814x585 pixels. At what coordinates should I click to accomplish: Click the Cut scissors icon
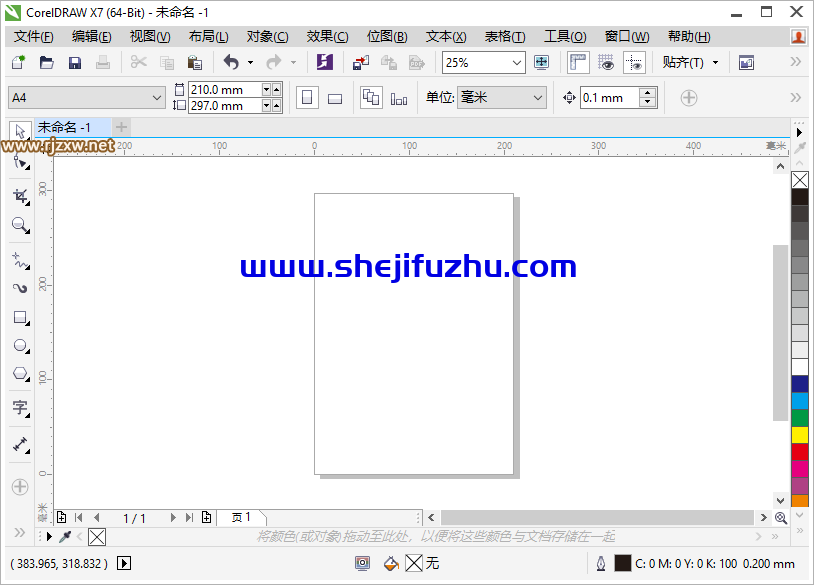(139, 63)
